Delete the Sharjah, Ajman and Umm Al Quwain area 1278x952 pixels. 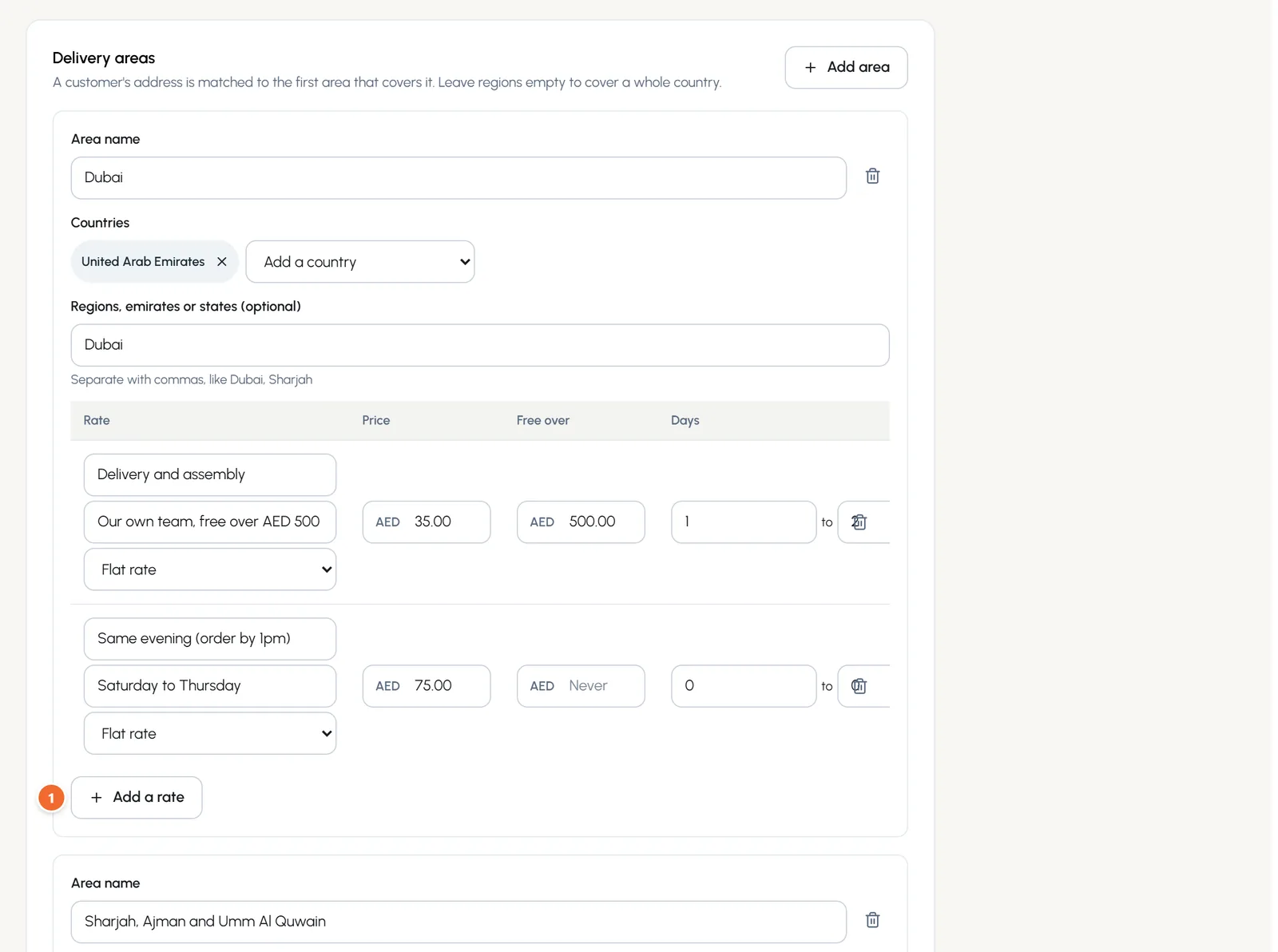tap(872, 920)
